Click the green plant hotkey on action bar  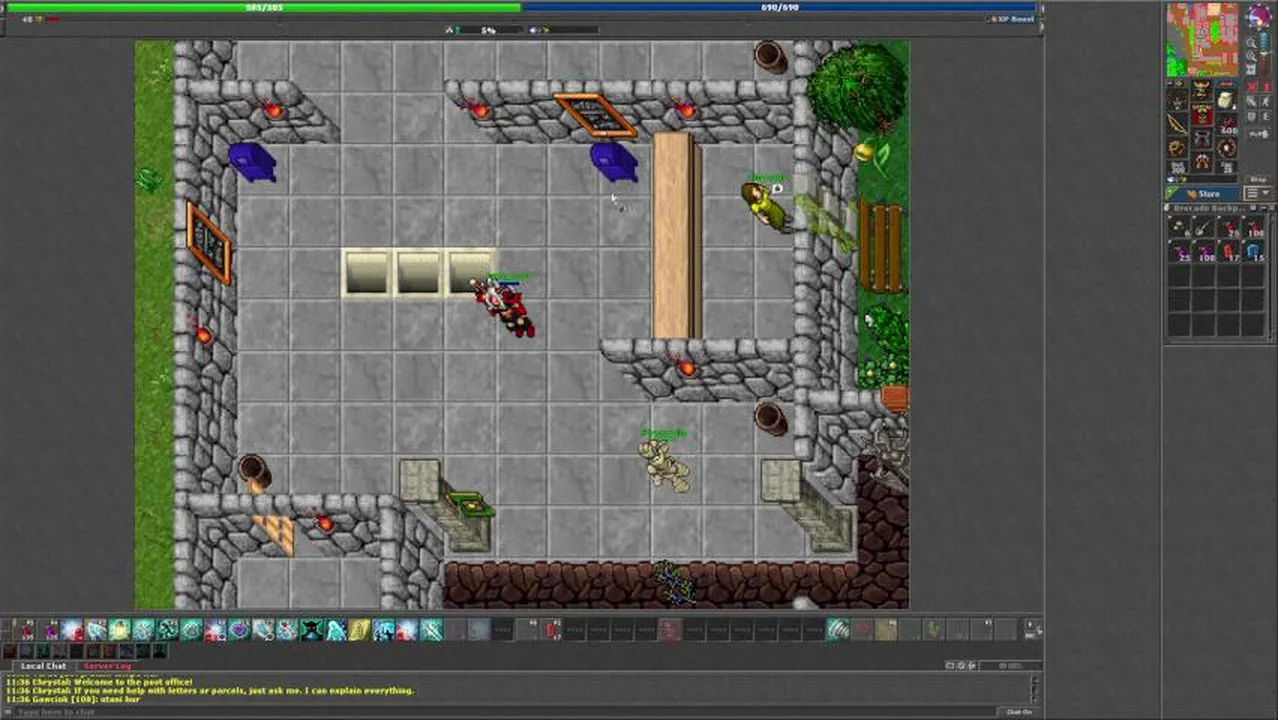[935, 629]
